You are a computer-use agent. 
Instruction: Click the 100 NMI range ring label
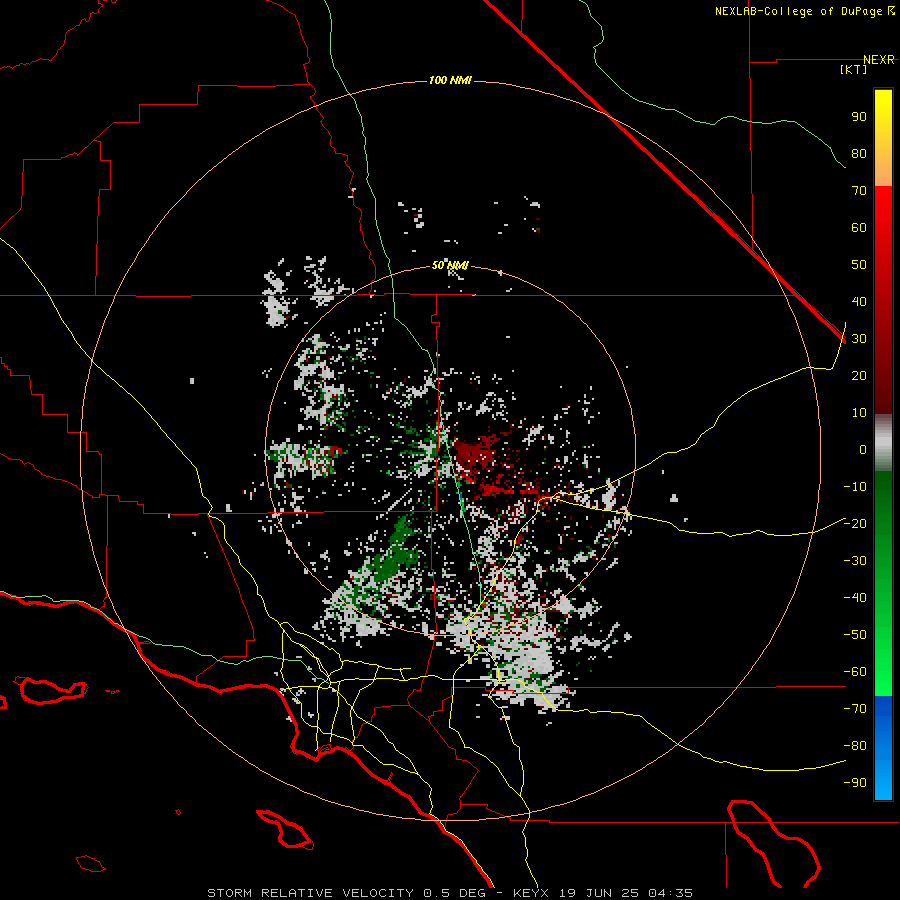(450, 80)
